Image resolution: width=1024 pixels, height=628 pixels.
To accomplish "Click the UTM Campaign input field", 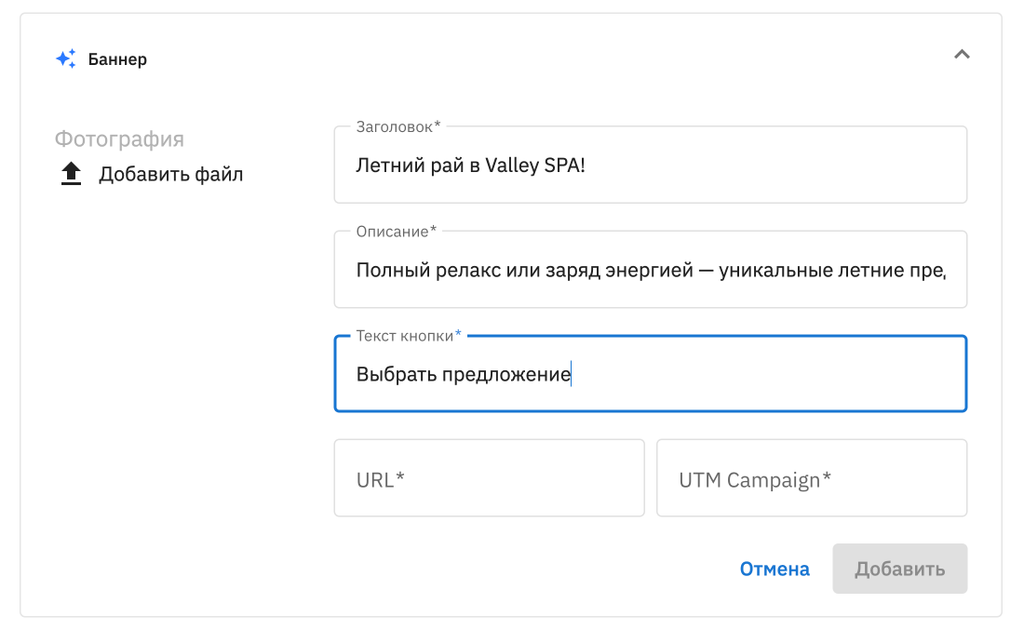I will click(x=811, y=479).
